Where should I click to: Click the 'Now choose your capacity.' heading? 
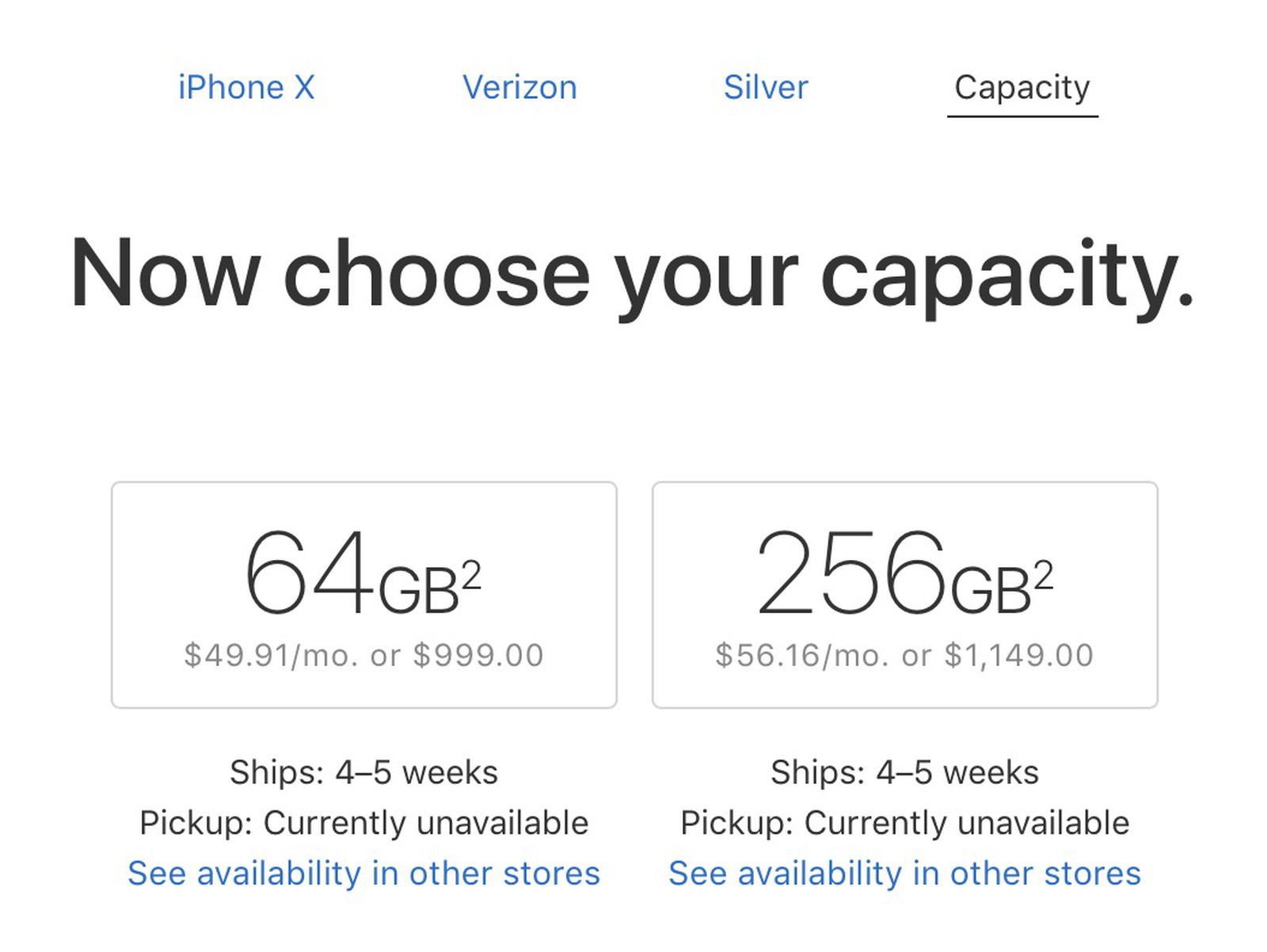[632, 274]
